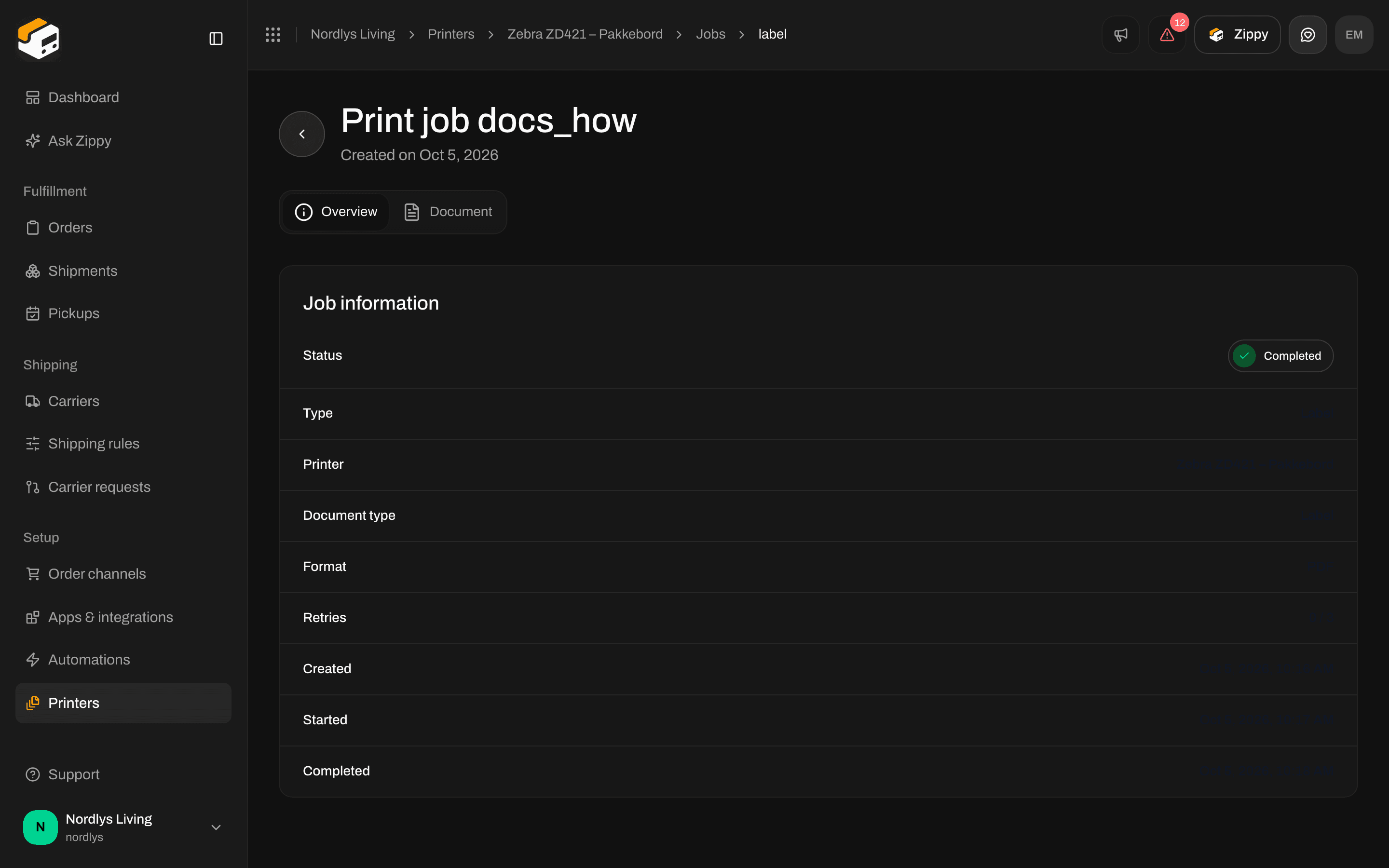Click Zebra ZD421 – Pakkebord breadcrumb
The image size is (1389, 868).
[x=585, y=34]
